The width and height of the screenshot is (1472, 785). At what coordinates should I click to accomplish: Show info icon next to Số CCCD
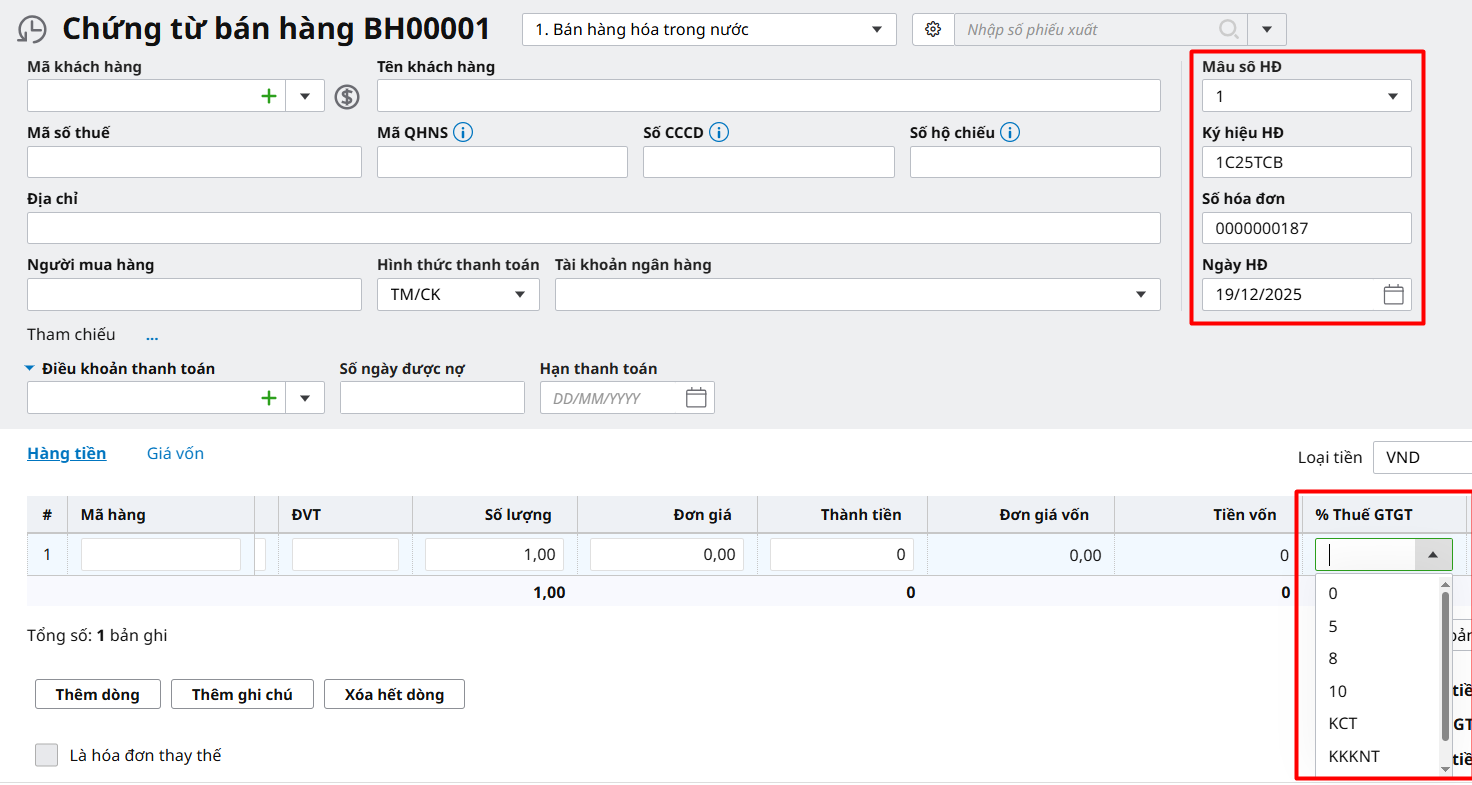719,132
